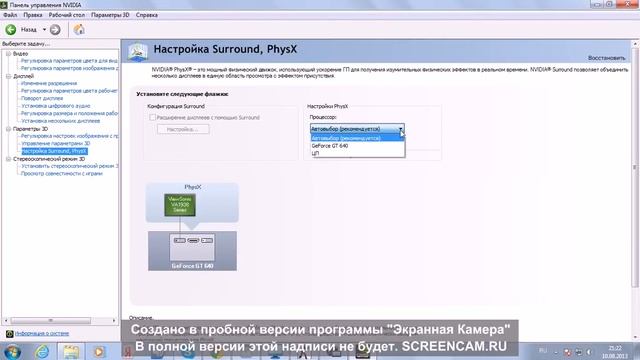Collapse the Параметры 3D tree node
Screen dimensions: 640x360
(x=8, y=129)
